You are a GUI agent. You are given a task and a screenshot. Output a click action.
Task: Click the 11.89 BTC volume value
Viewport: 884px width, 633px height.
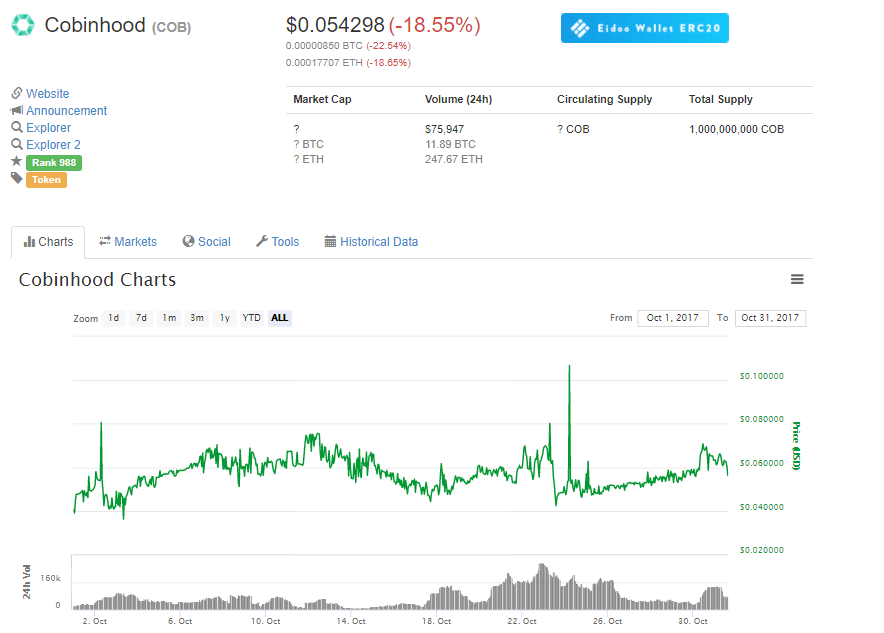pyautogui.click(x=450, y=144)
